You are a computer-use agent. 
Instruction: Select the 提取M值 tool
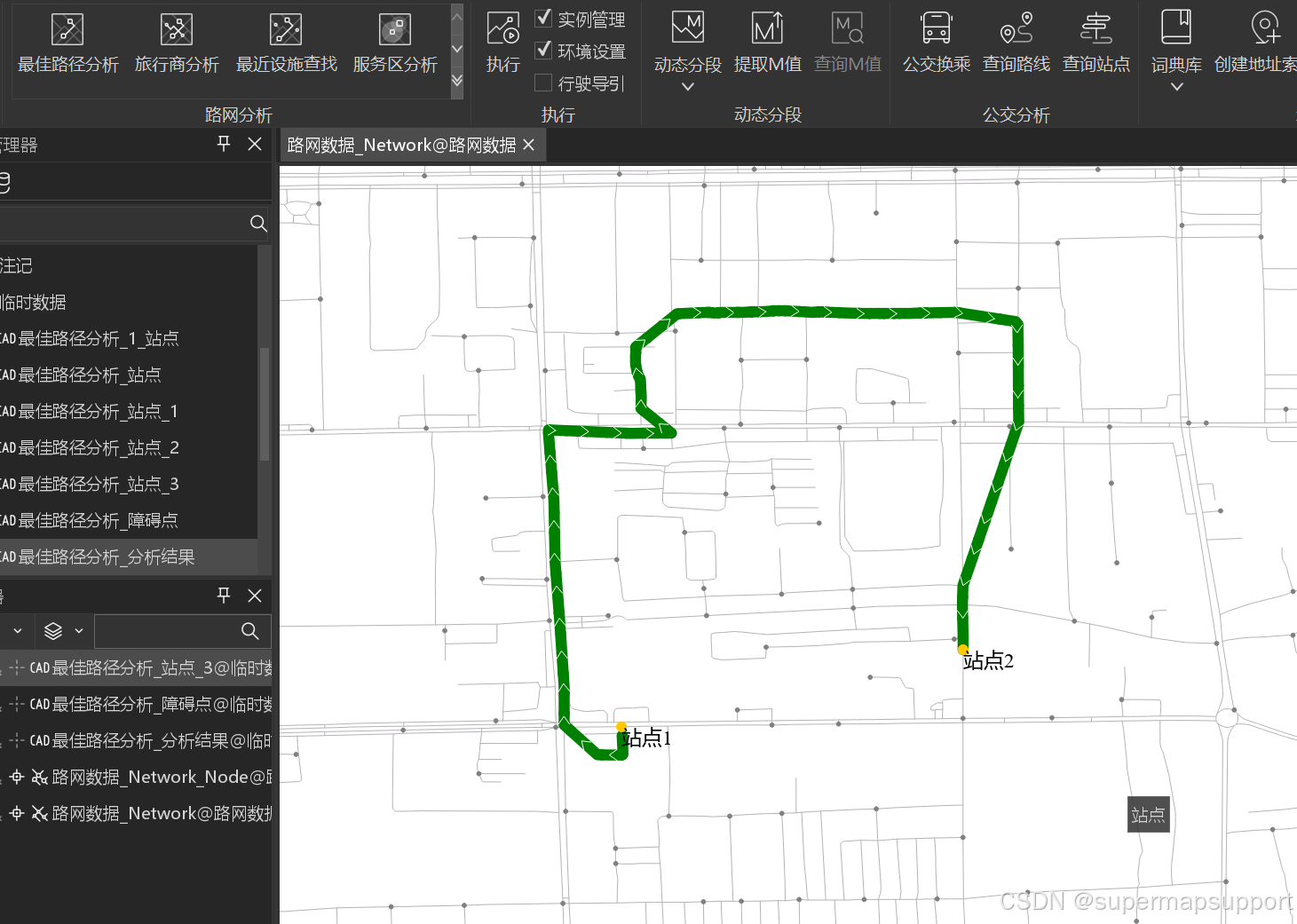768,43
